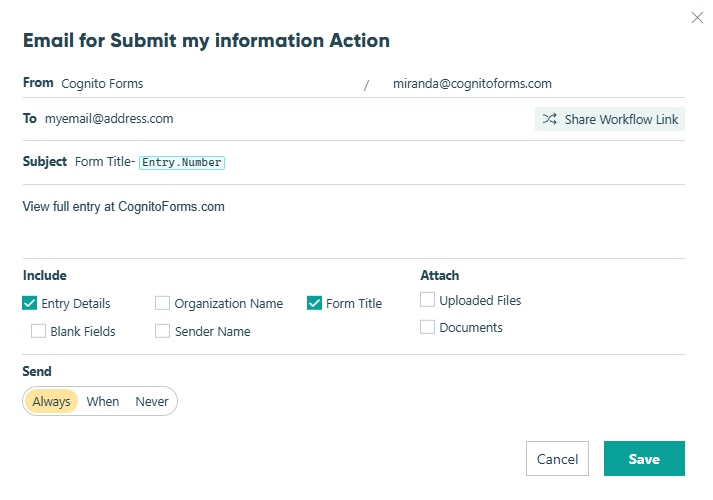Click the dialog title Email for Submit my information Action
713x500 pixels.
206,40
